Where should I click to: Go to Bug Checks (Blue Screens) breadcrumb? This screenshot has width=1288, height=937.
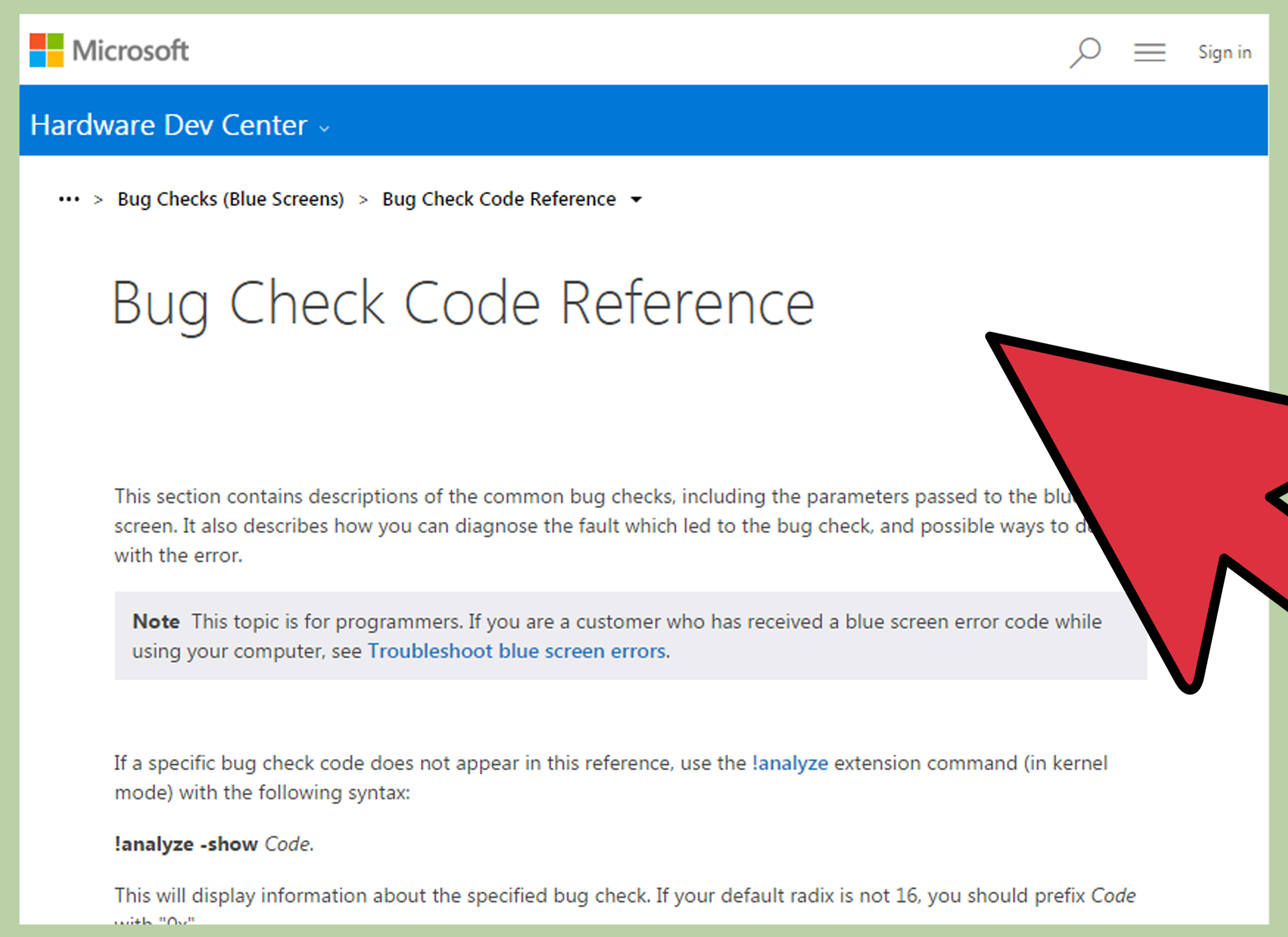point(231,200)
